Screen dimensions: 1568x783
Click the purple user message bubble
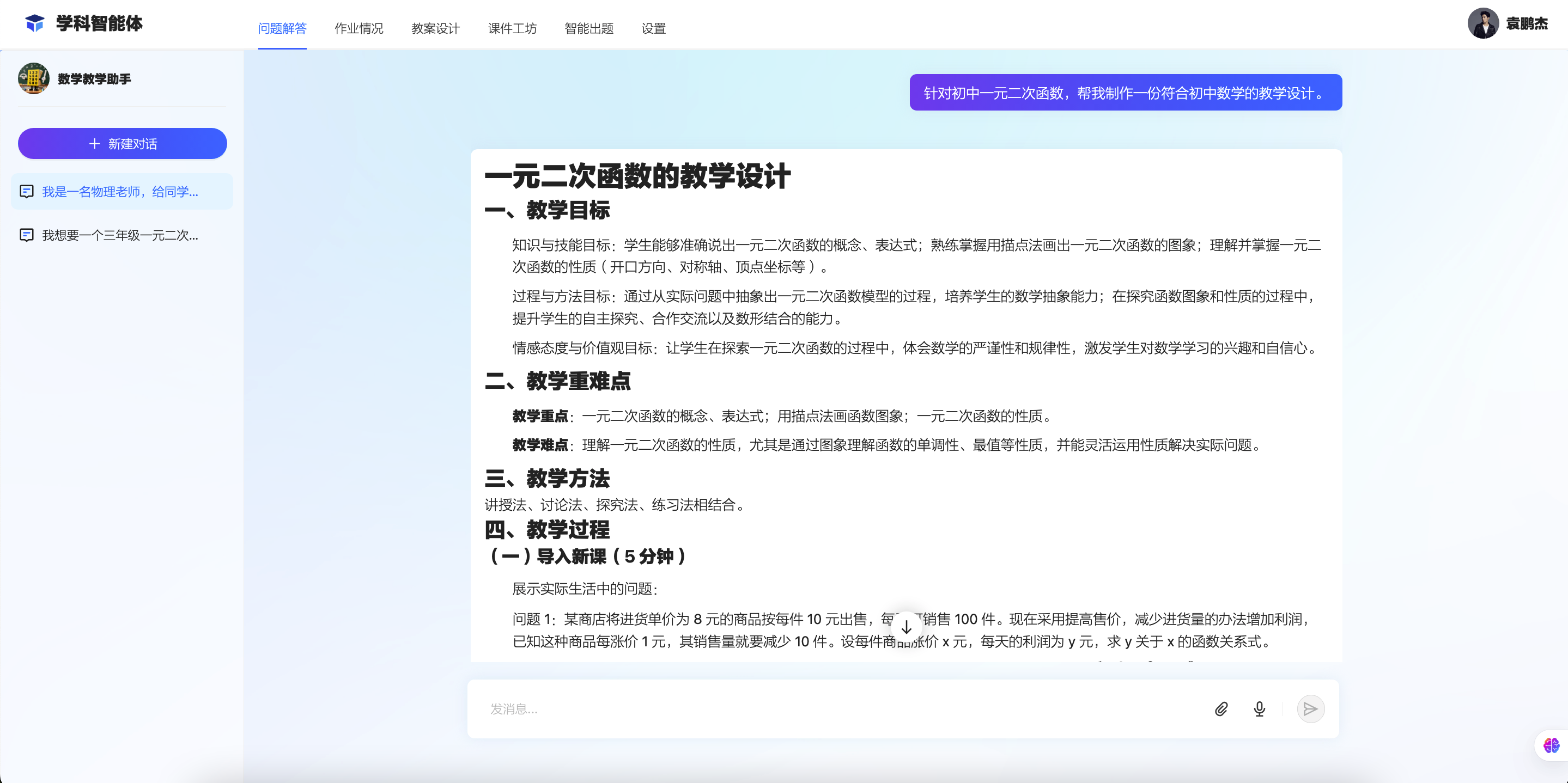pyautogui.click(x=1125, y=93)
